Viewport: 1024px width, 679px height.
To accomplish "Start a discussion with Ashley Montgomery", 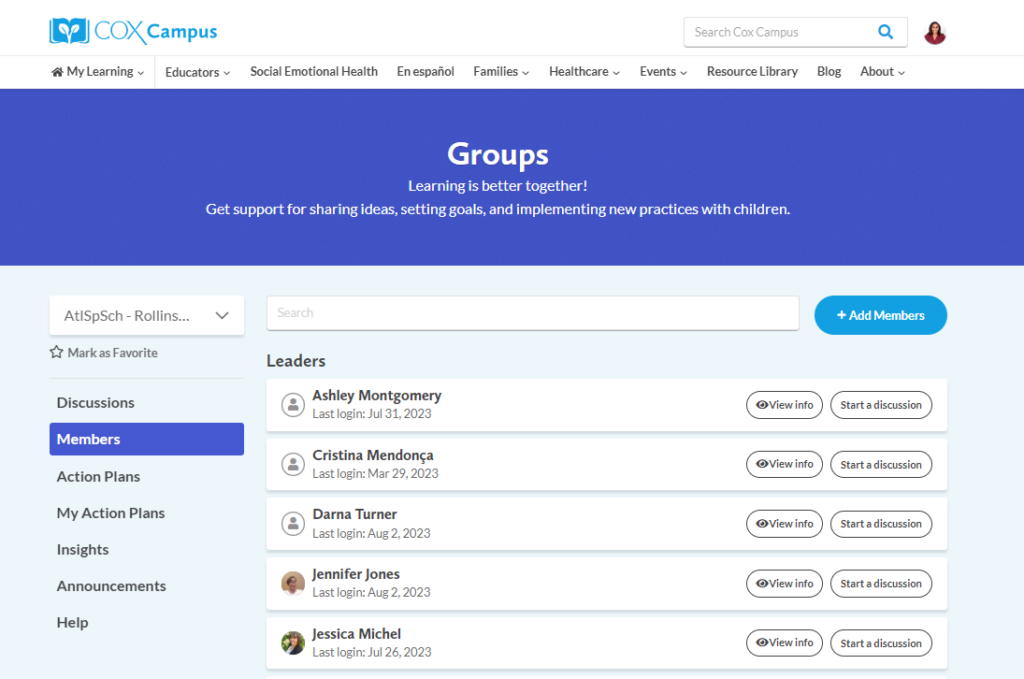I will click(881, 405).
